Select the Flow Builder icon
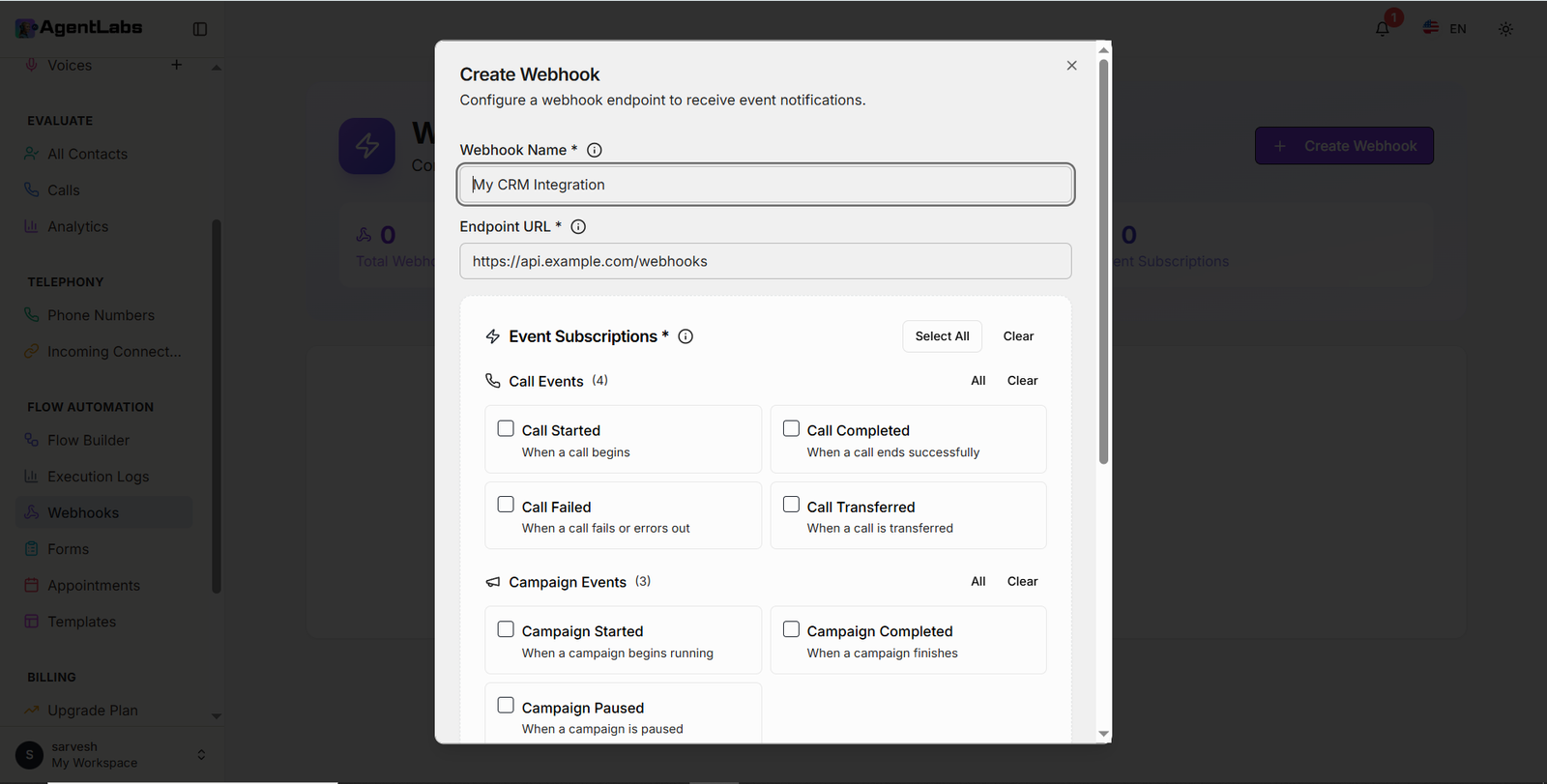The height and width of the screenshot is (784, 1547). tap(32, 440)
